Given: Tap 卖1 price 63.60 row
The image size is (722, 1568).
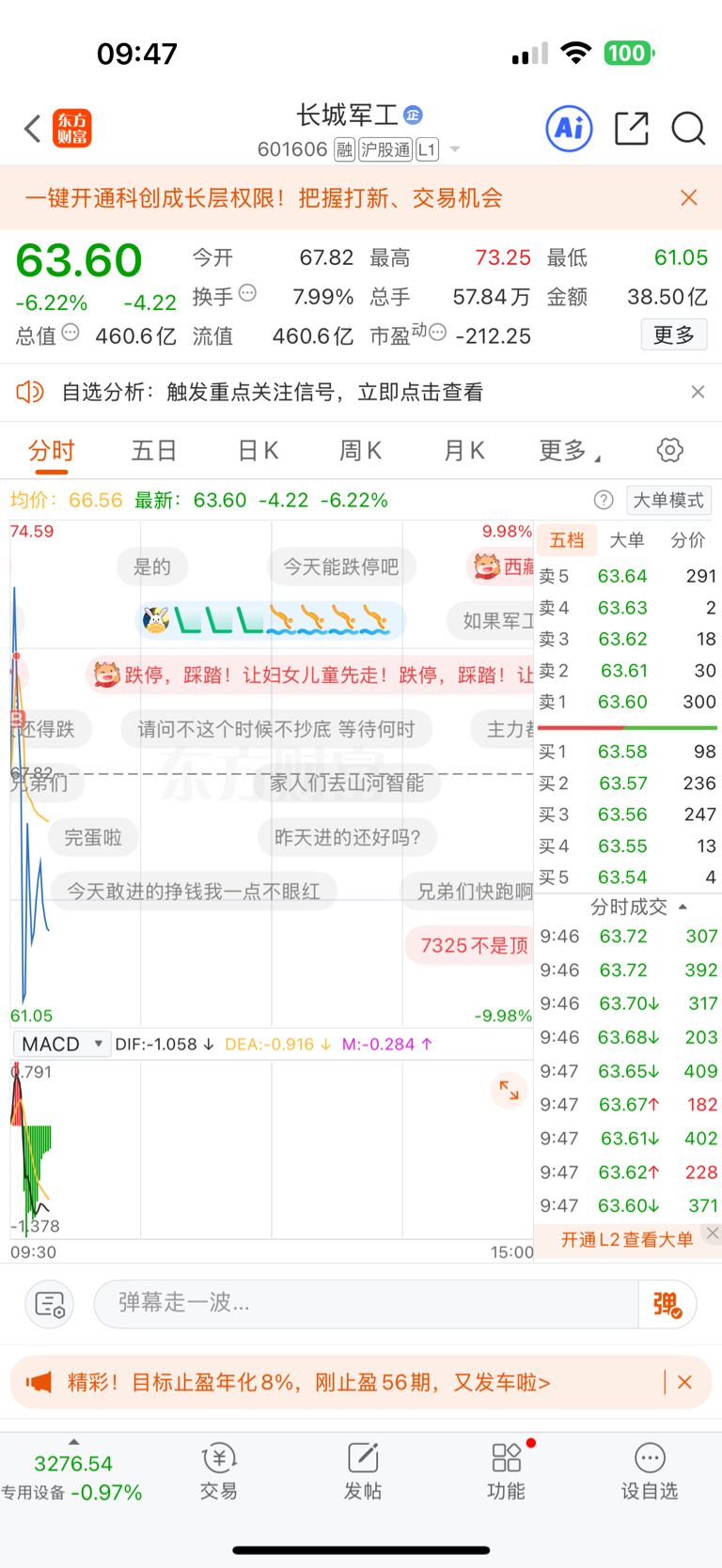Looking at the screenshot, I should (627, 702).
